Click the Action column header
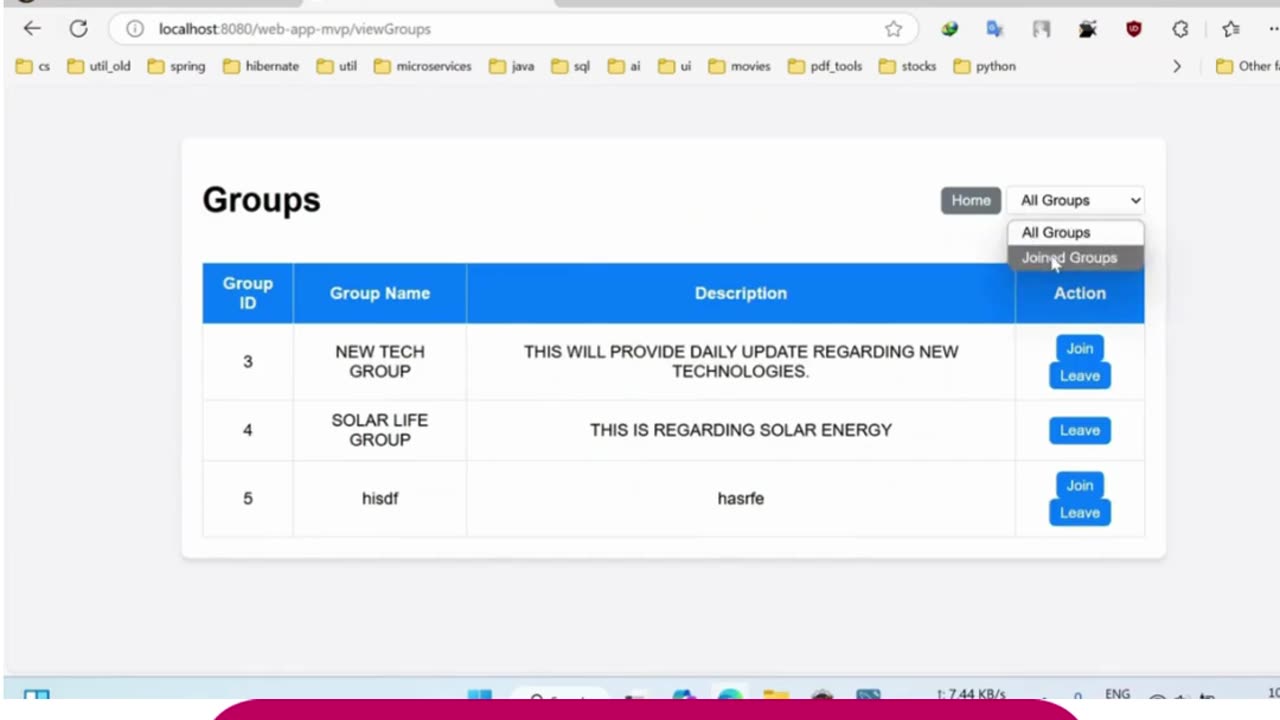This screenshot has width=1280, height=720. pos(1080,293)
